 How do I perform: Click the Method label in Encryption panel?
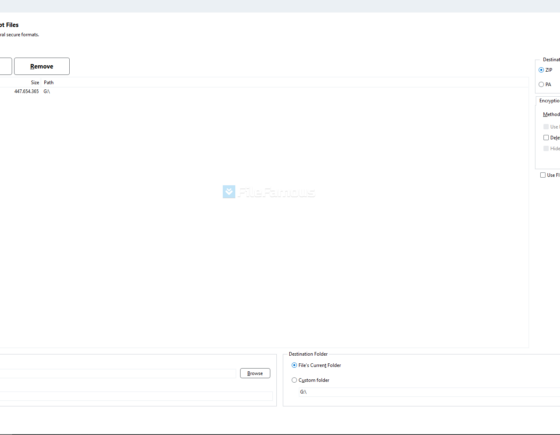click(x=551, y=114)
